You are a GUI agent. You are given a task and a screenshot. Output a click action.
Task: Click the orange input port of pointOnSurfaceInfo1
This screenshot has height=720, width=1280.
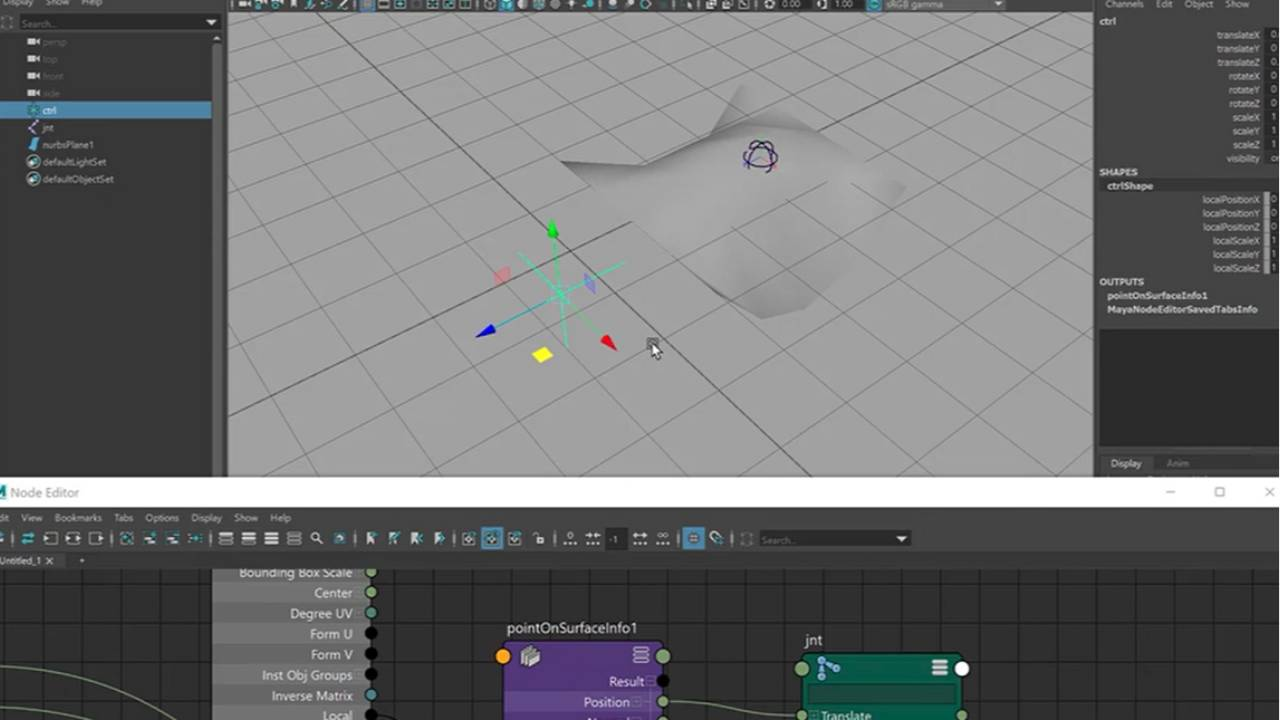click(503, 656)
